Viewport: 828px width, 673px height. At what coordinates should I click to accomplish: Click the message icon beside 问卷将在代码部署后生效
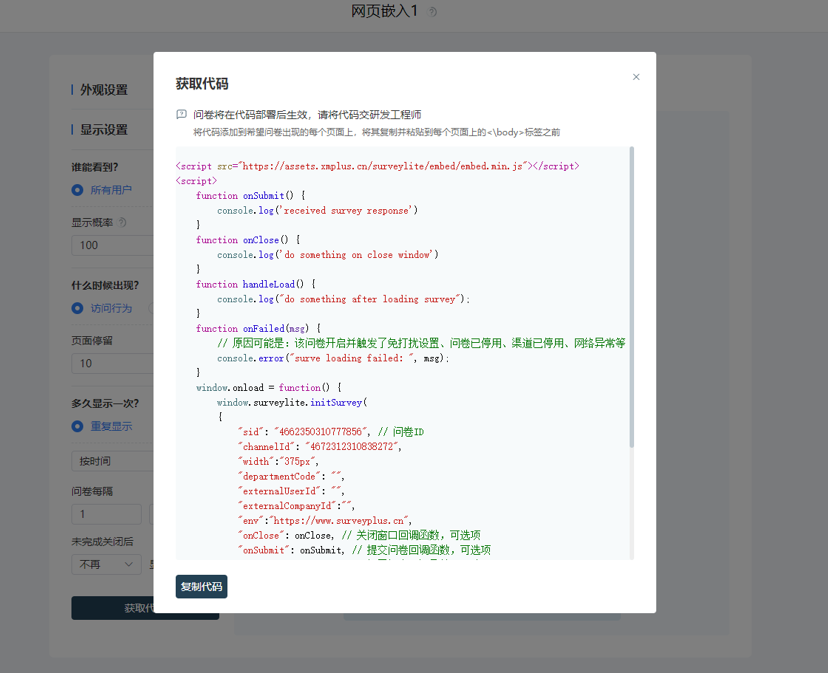pos(181,114)
